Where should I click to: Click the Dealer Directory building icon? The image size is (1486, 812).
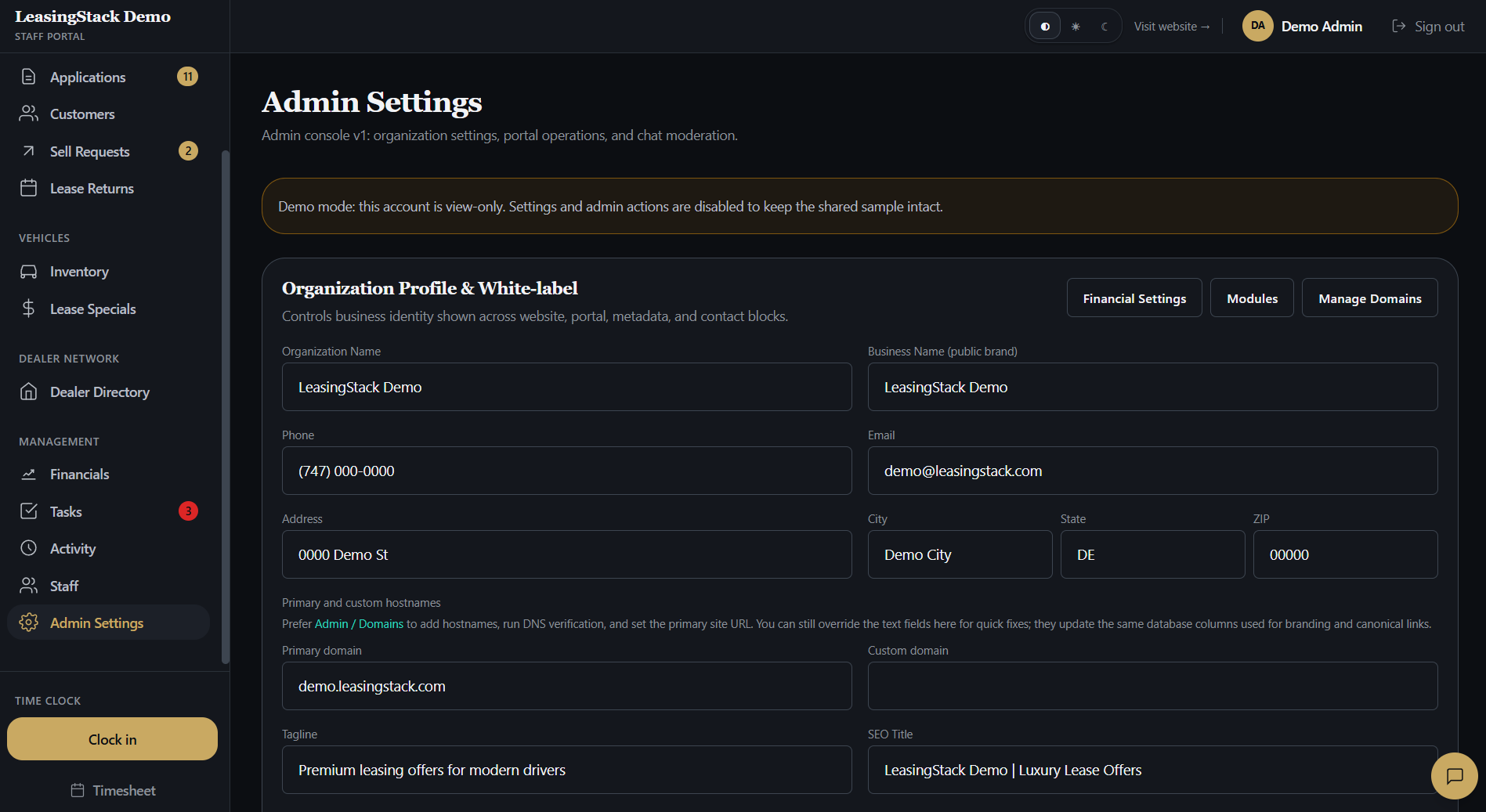(29, 392)
